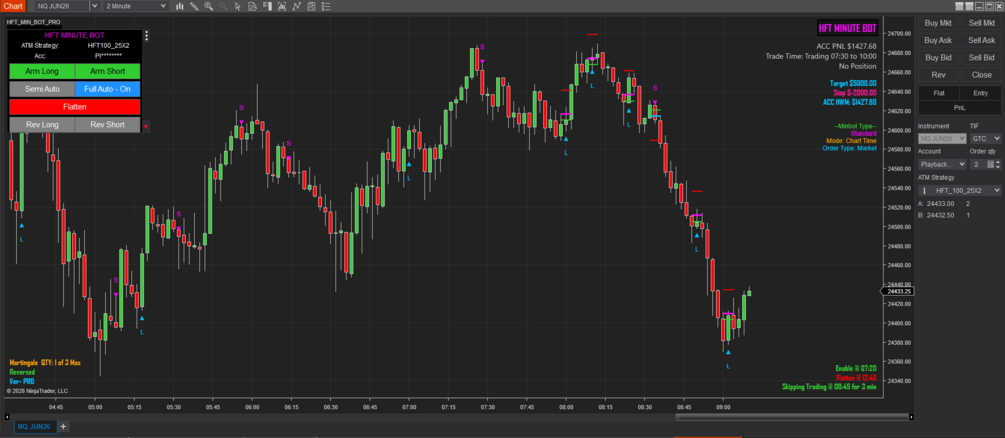Toggle the Chart Trader panel icon
The height and width of the screenshot is (438, 1005).
[267, 6]
